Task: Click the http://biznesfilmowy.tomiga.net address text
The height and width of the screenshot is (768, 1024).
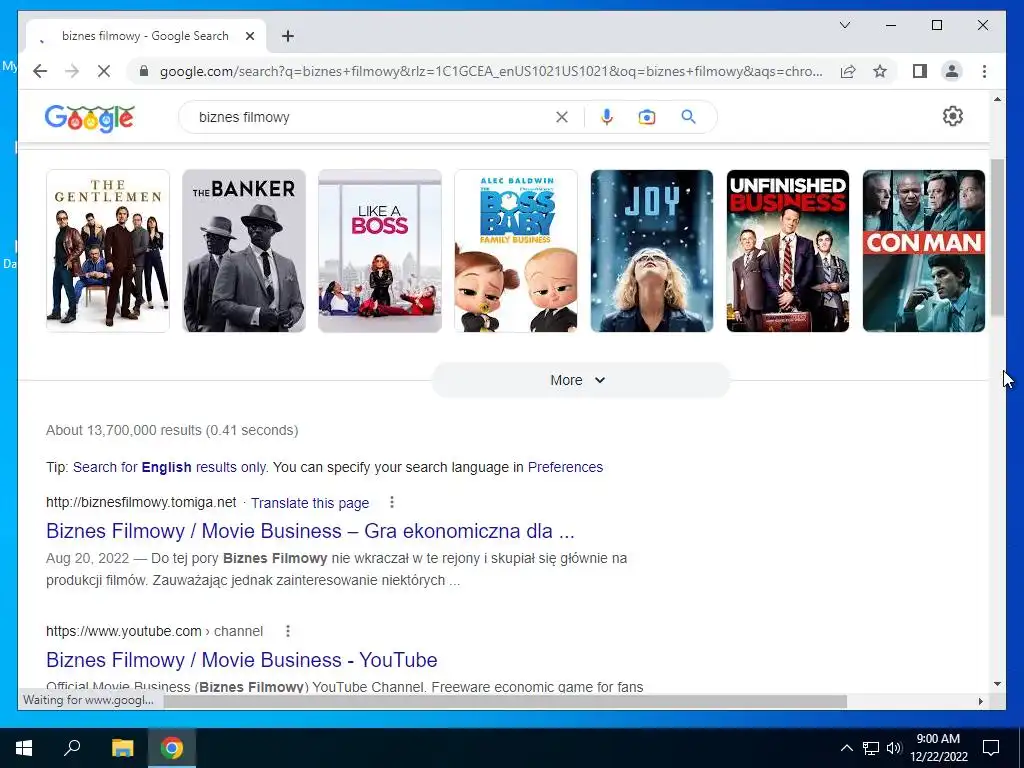Action: pos(141,502)
